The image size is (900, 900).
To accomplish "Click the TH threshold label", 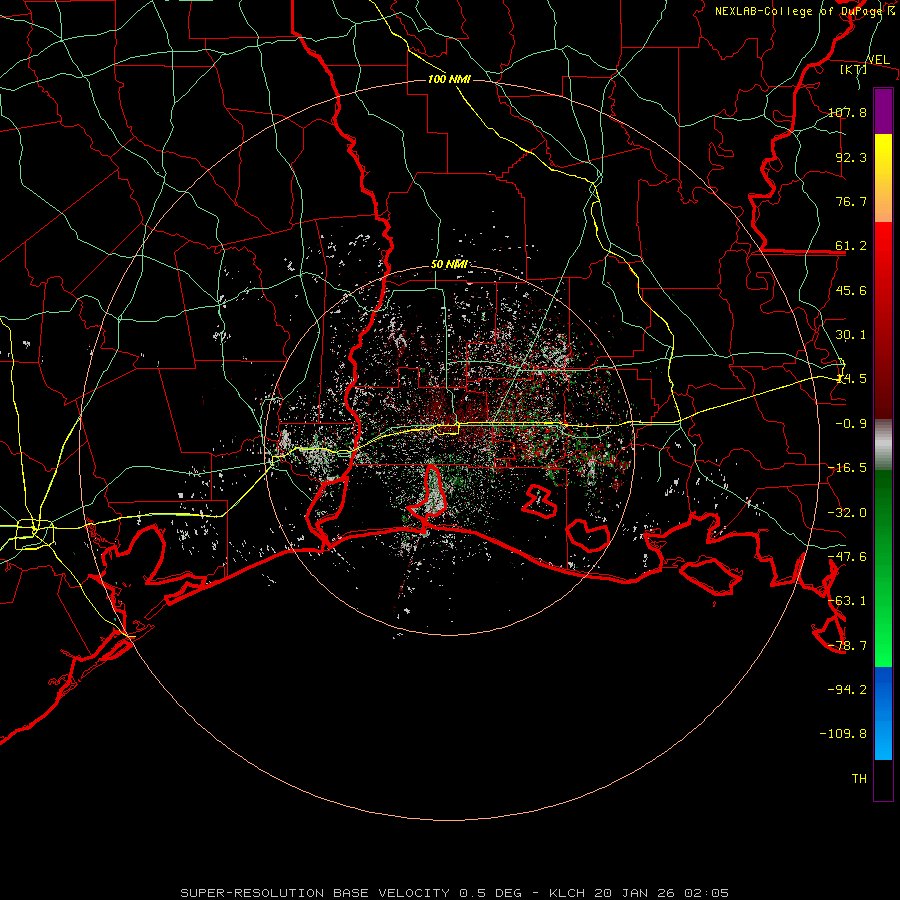I will [x=859, y=779].
